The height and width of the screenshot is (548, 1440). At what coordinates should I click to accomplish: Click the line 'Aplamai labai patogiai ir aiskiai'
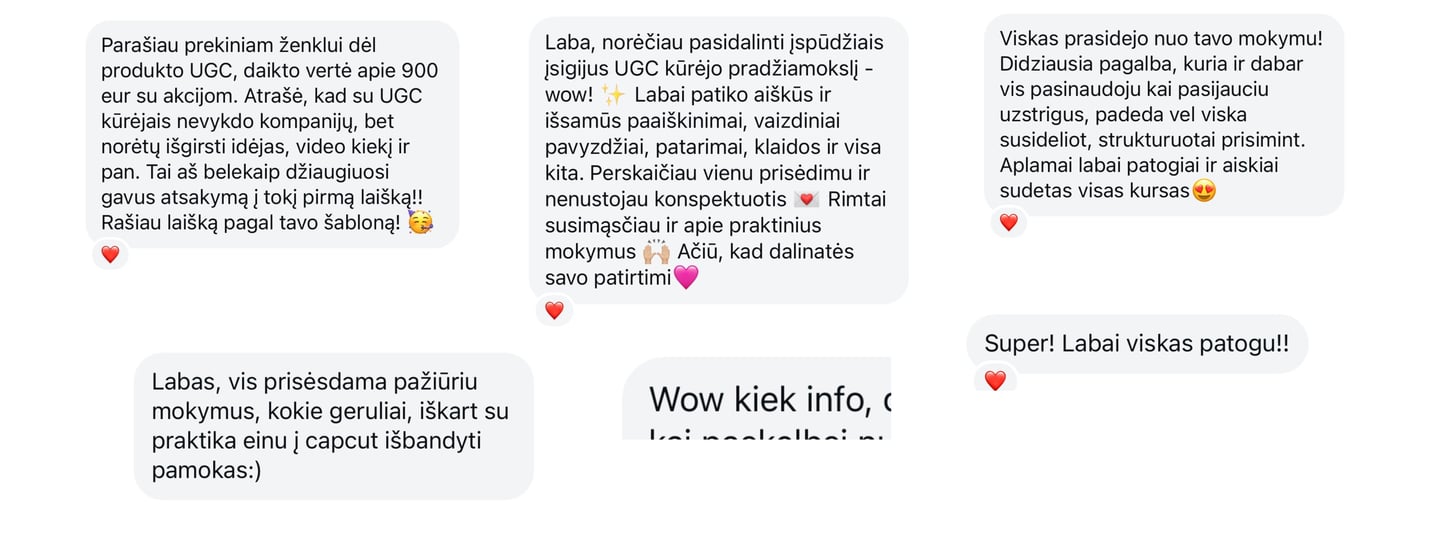coord(1139,165)
